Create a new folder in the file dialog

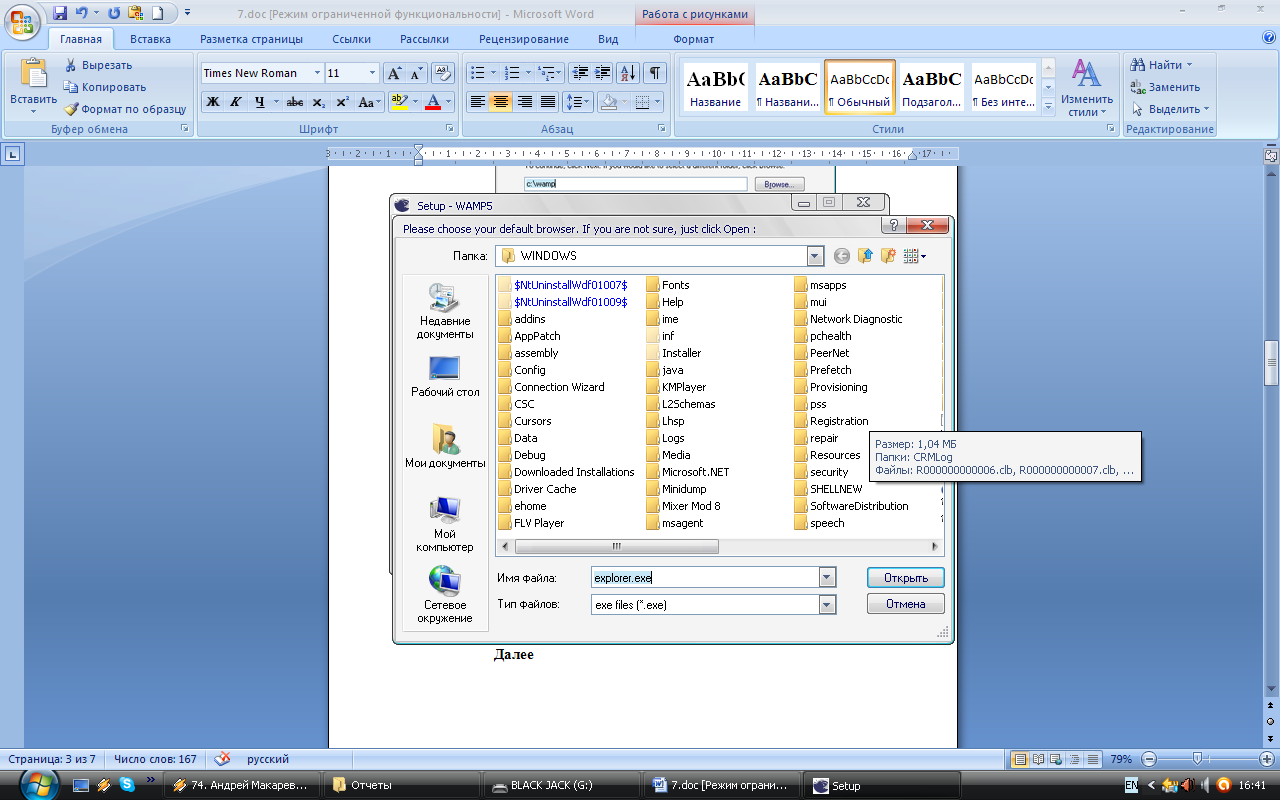tap(888, 256)
